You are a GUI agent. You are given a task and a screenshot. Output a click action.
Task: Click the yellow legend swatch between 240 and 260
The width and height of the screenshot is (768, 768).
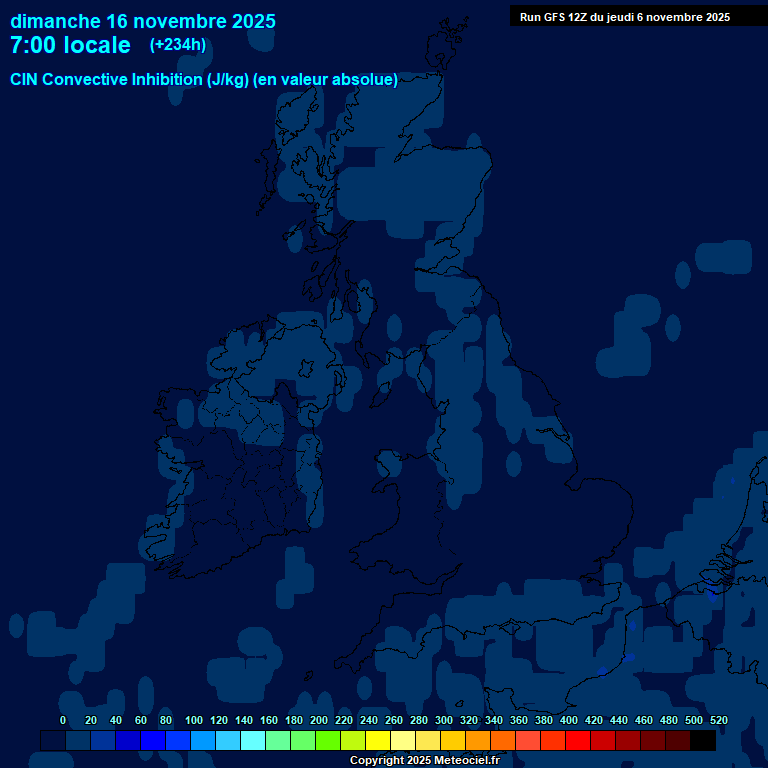coord(378,740)
